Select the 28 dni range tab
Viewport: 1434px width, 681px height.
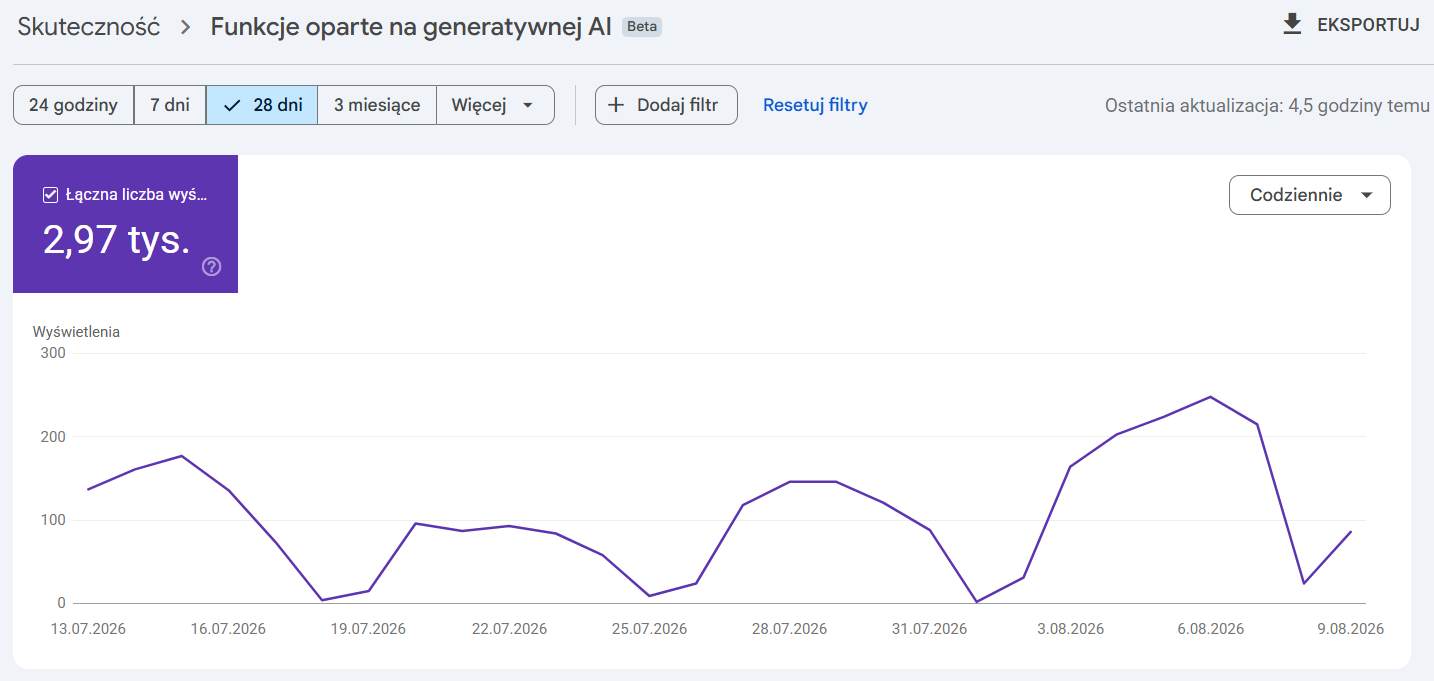262,105
